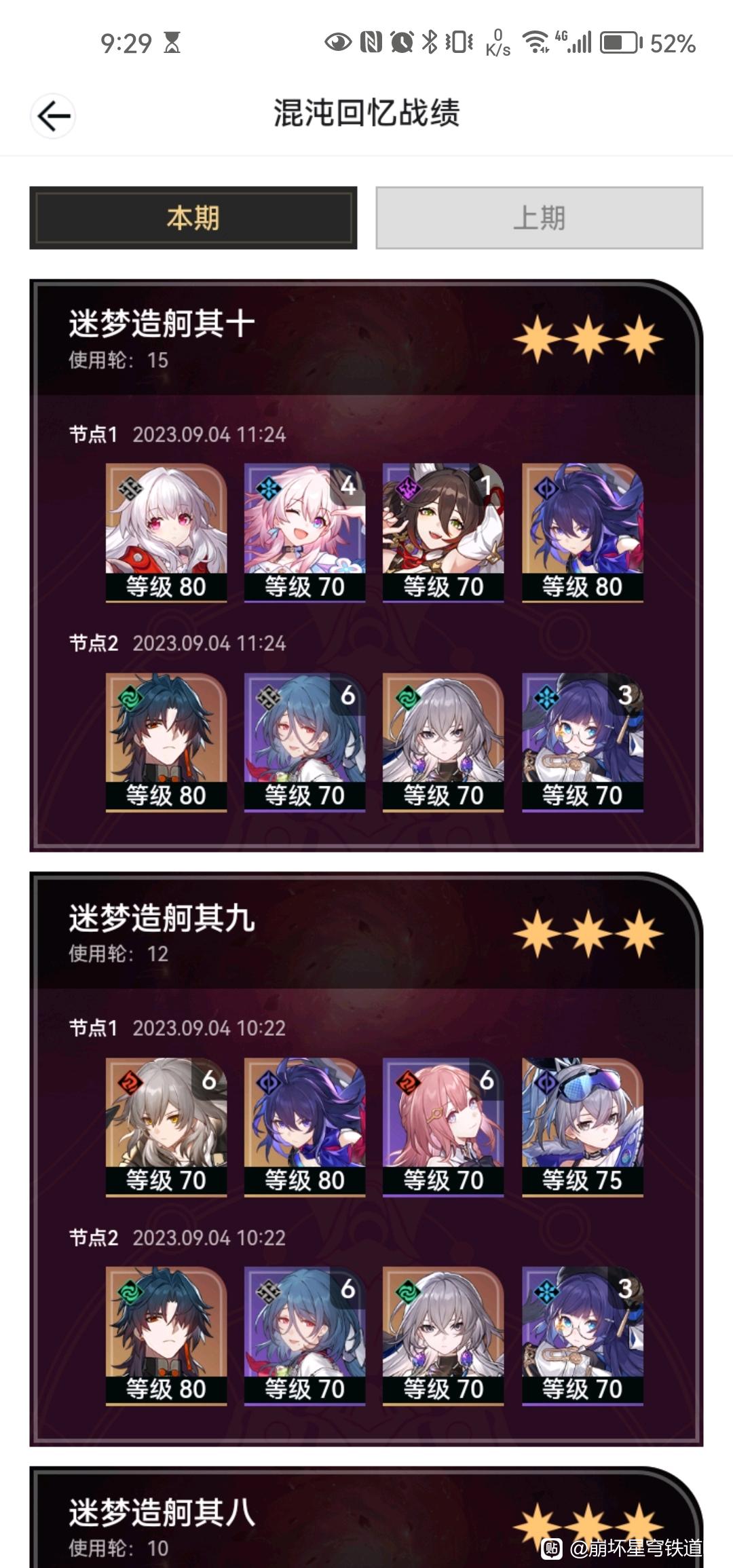This screenshot has width=733, height=1568.
Task: Open the pink-haired eidolon 6 character in 其九
Action: 443,1127
